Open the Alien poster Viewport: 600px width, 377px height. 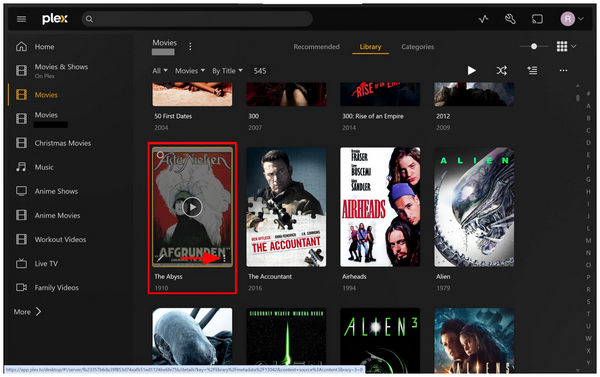pyautogui.click(x=474, y=207)
